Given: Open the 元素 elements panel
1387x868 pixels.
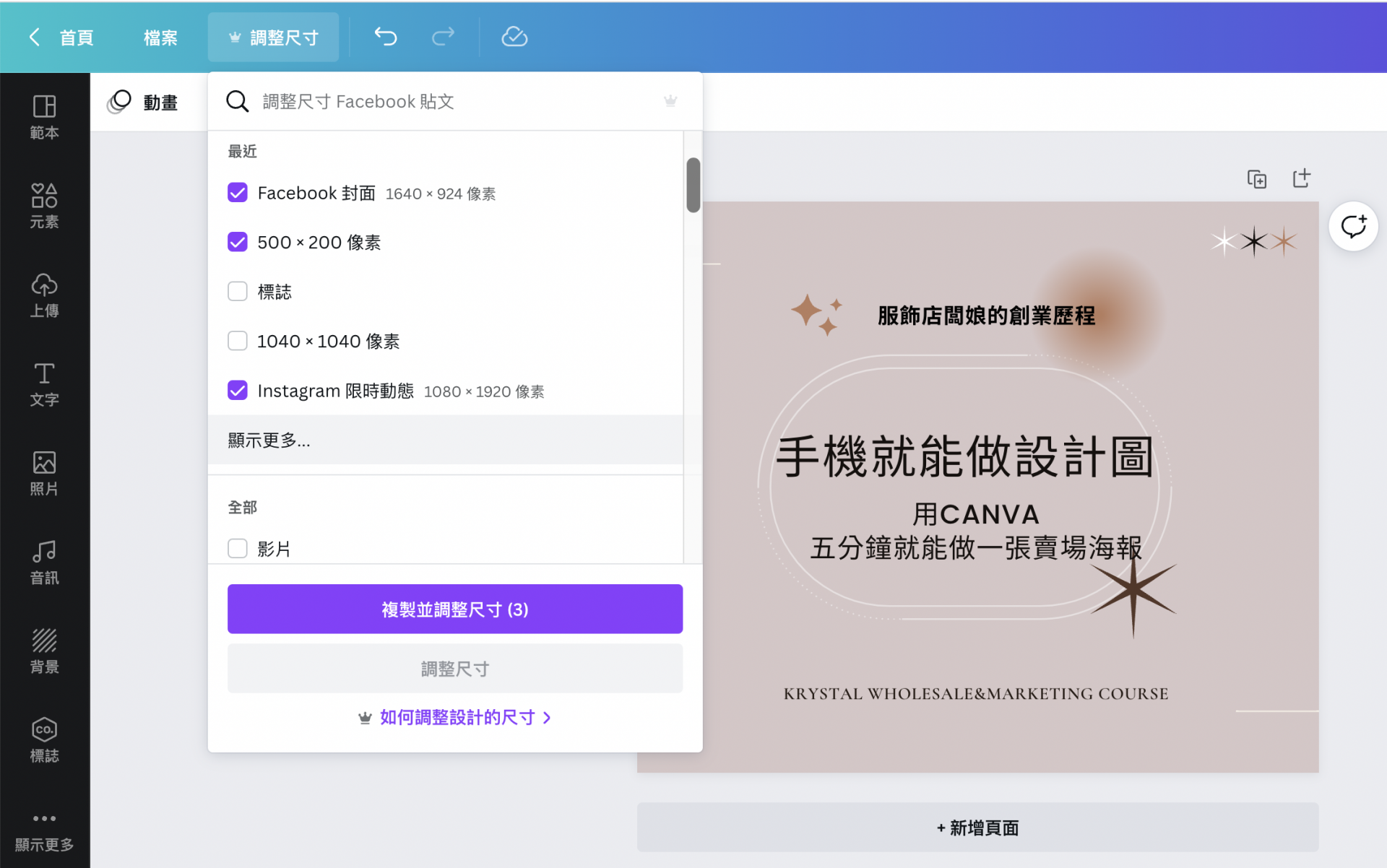Looking at the screenshot, I should [44, 206].
